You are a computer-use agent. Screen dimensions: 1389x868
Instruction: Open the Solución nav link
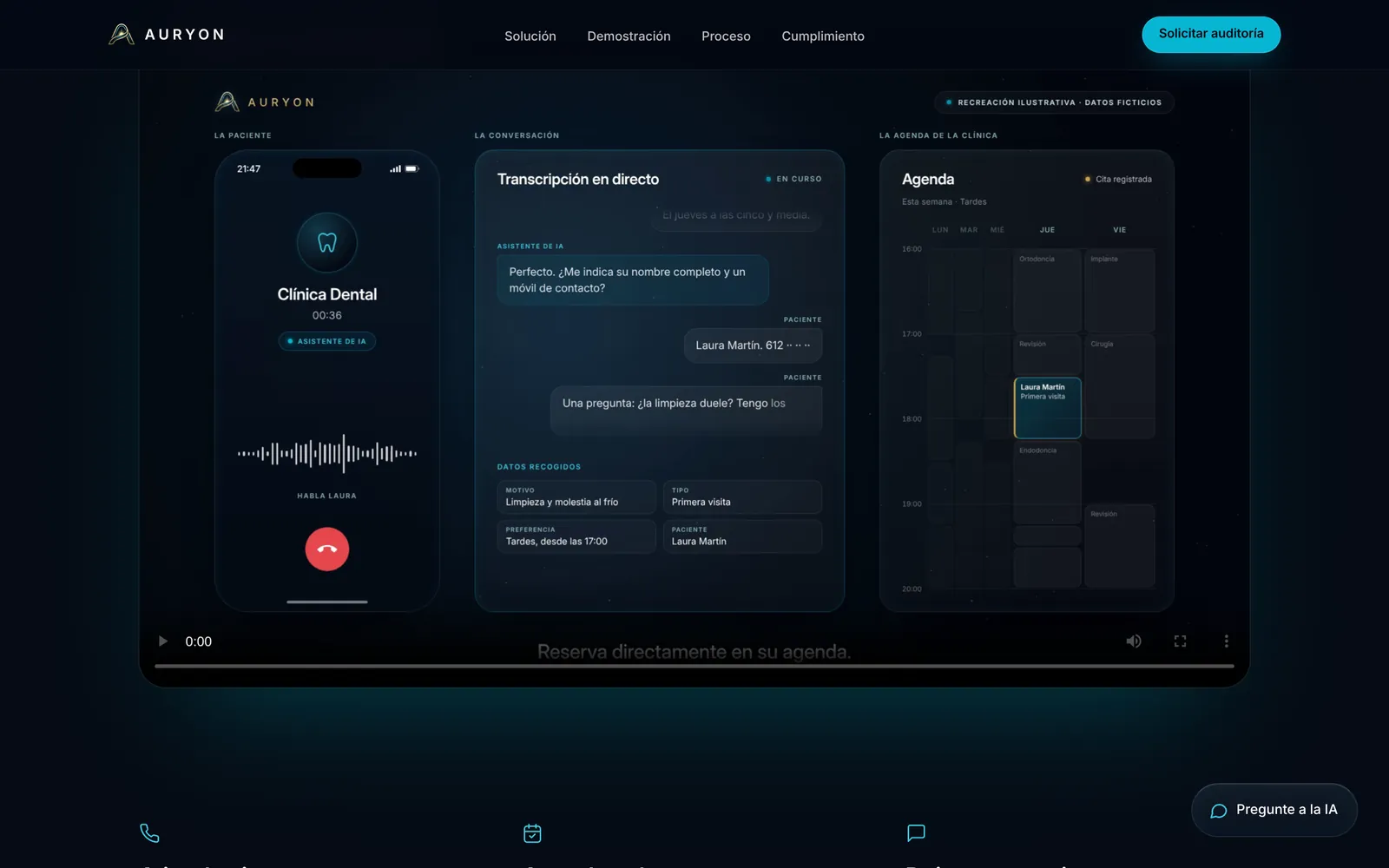[x=530, y=36]
